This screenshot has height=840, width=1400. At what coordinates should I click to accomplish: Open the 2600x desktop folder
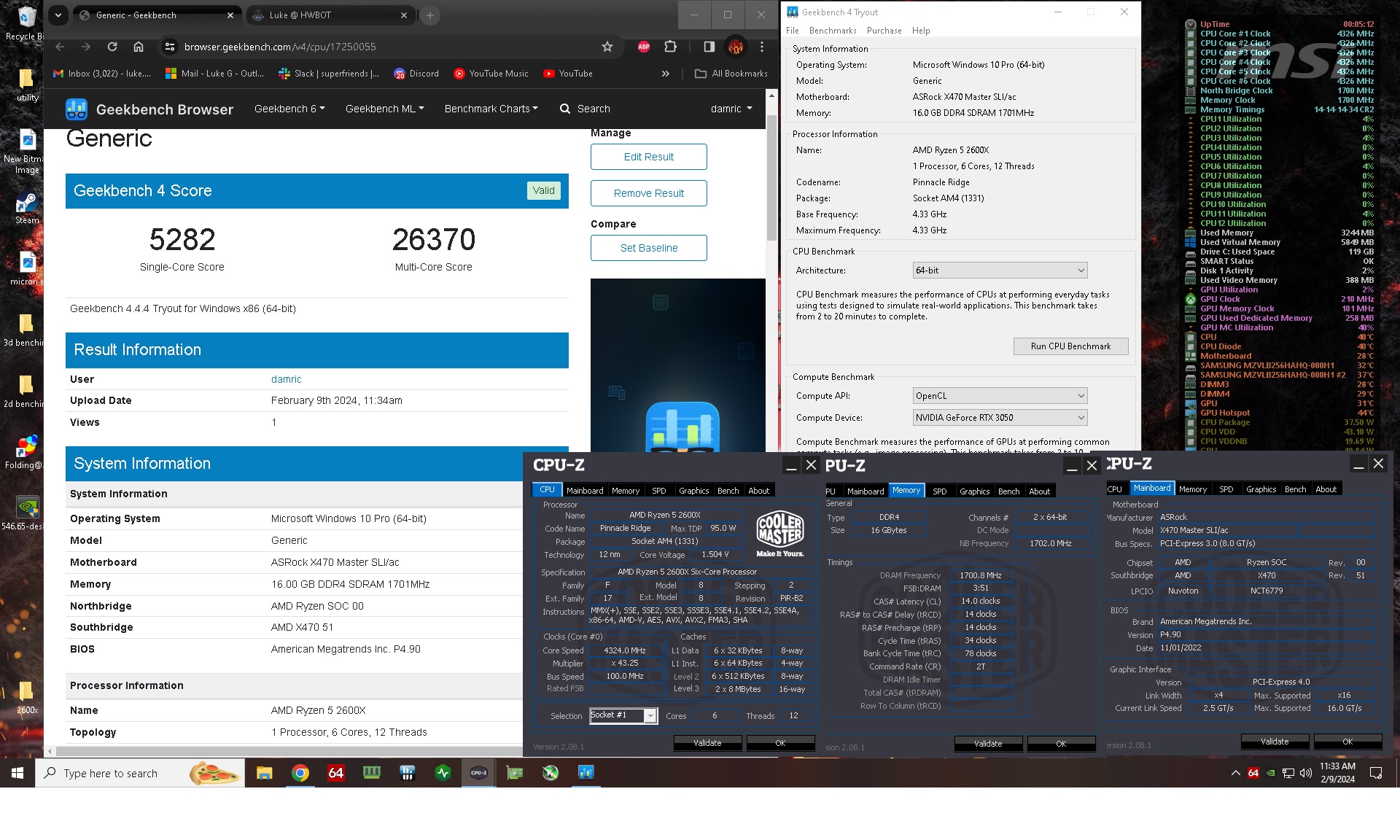click(27, 697)
